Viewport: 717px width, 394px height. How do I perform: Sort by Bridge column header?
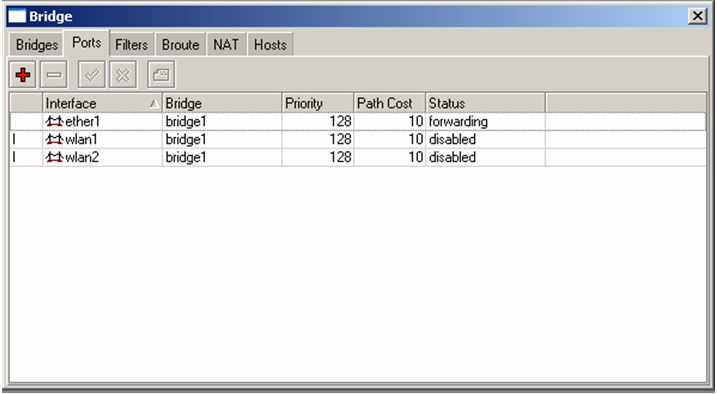222,103
